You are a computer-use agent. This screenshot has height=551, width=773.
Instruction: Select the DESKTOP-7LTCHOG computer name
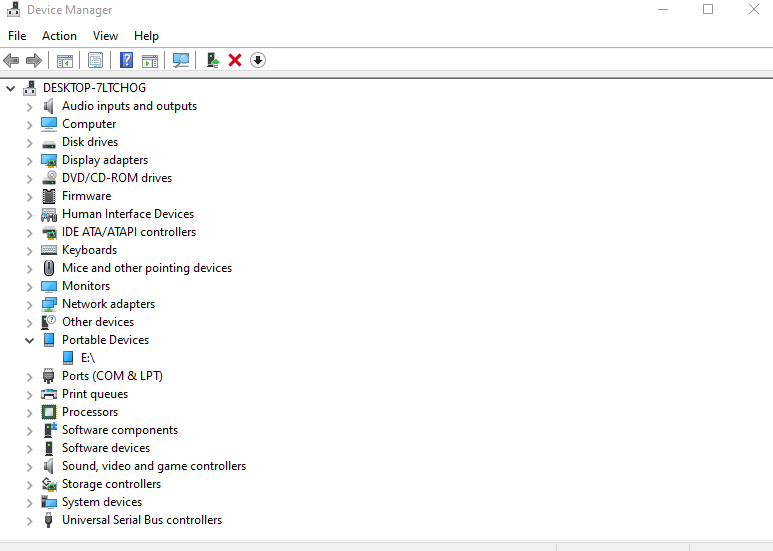tap(94, 88)
